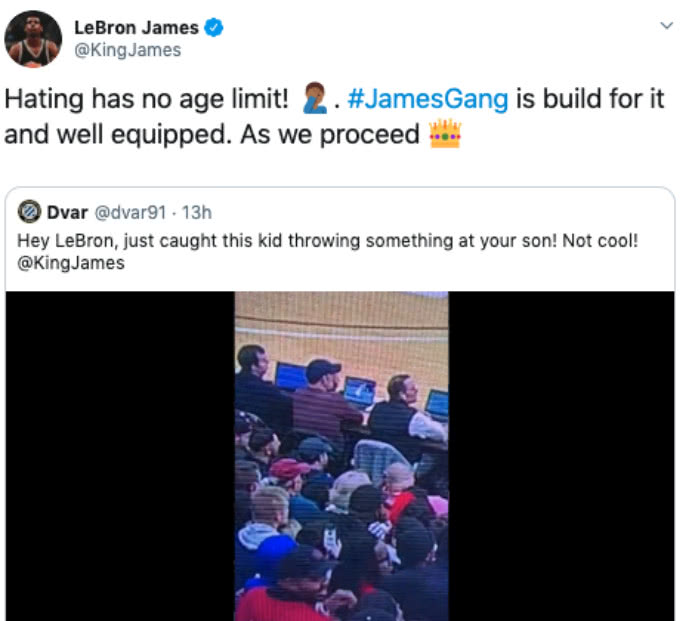Click black letterbox left of video

pyautogui.click(x=120, y=456)
